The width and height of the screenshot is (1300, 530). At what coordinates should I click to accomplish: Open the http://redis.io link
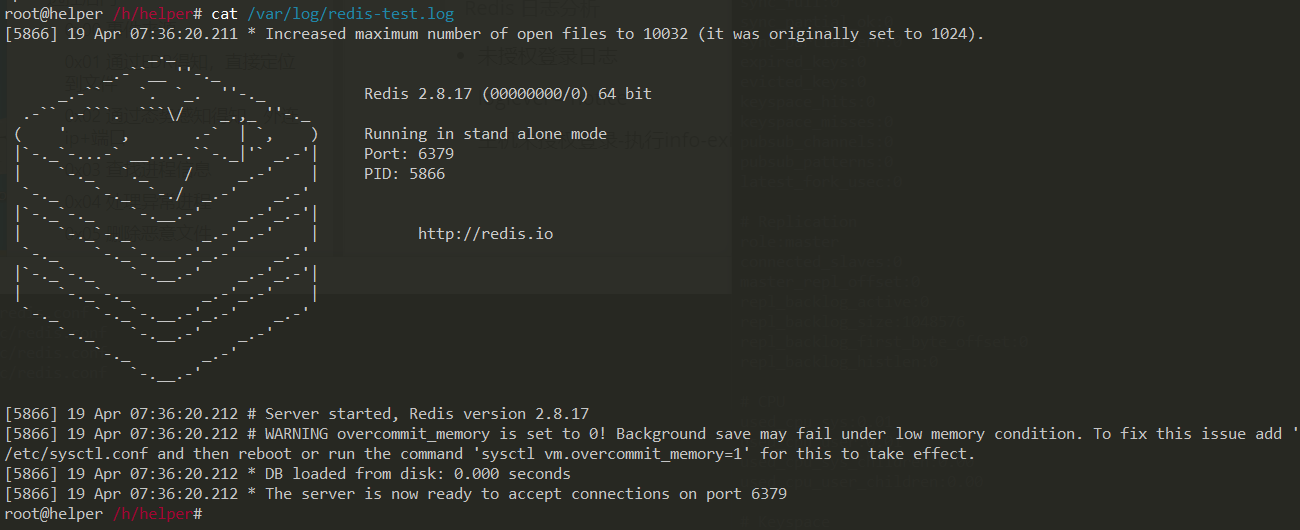[485, 234]
